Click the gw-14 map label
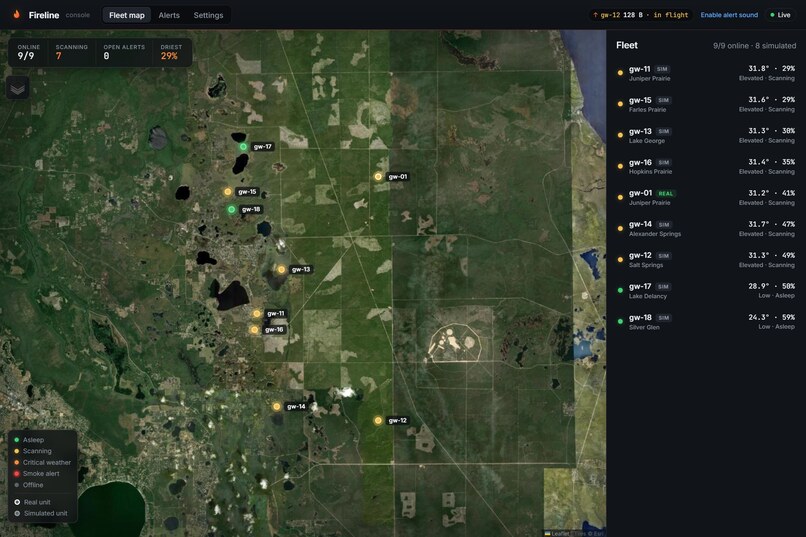The image size is (806, 537). [296, 406]
